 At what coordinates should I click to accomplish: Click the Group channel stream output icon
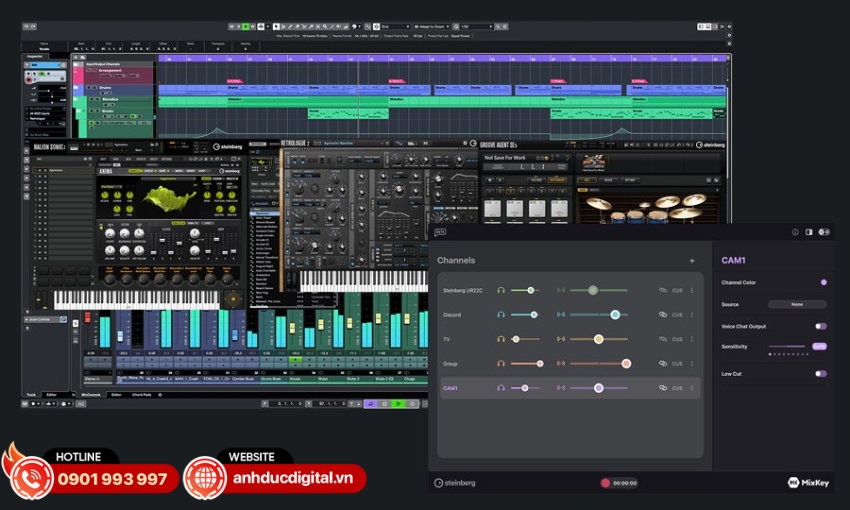pyautogui.click(x=561, y=364)
